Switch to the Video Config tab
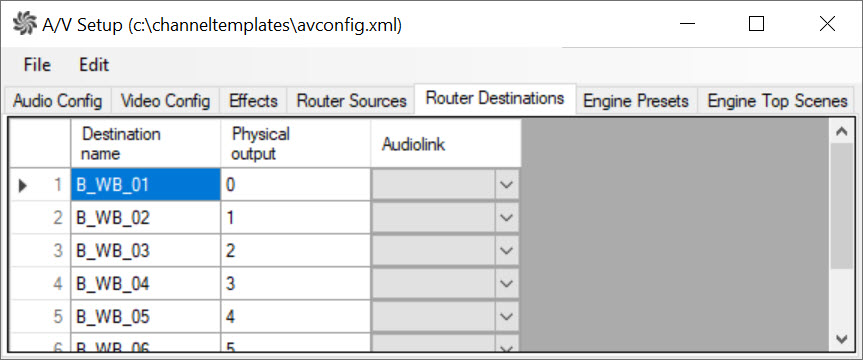Image resolution: width=863 pixels, height=360 pixels. [166, 101]
